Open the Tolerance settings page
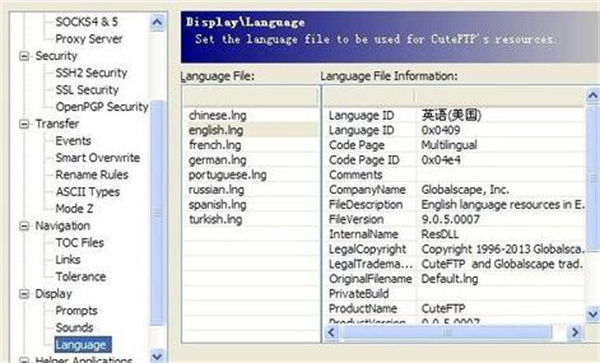600x363 pixels. [81, 277]
